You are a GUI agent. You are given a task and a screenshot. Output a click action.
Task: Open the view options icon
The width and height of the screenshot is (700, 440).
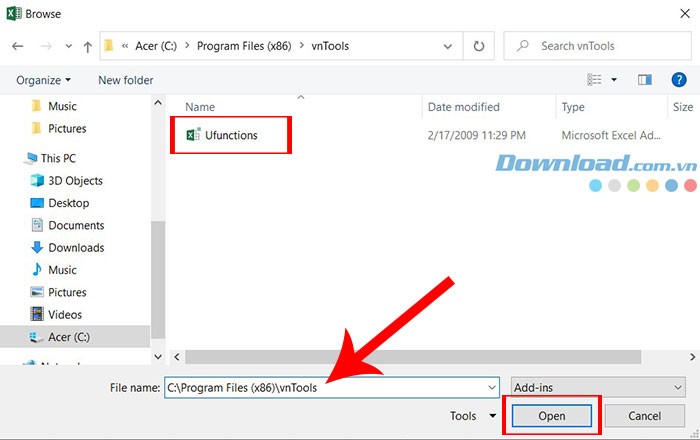(x=596, y=80)
